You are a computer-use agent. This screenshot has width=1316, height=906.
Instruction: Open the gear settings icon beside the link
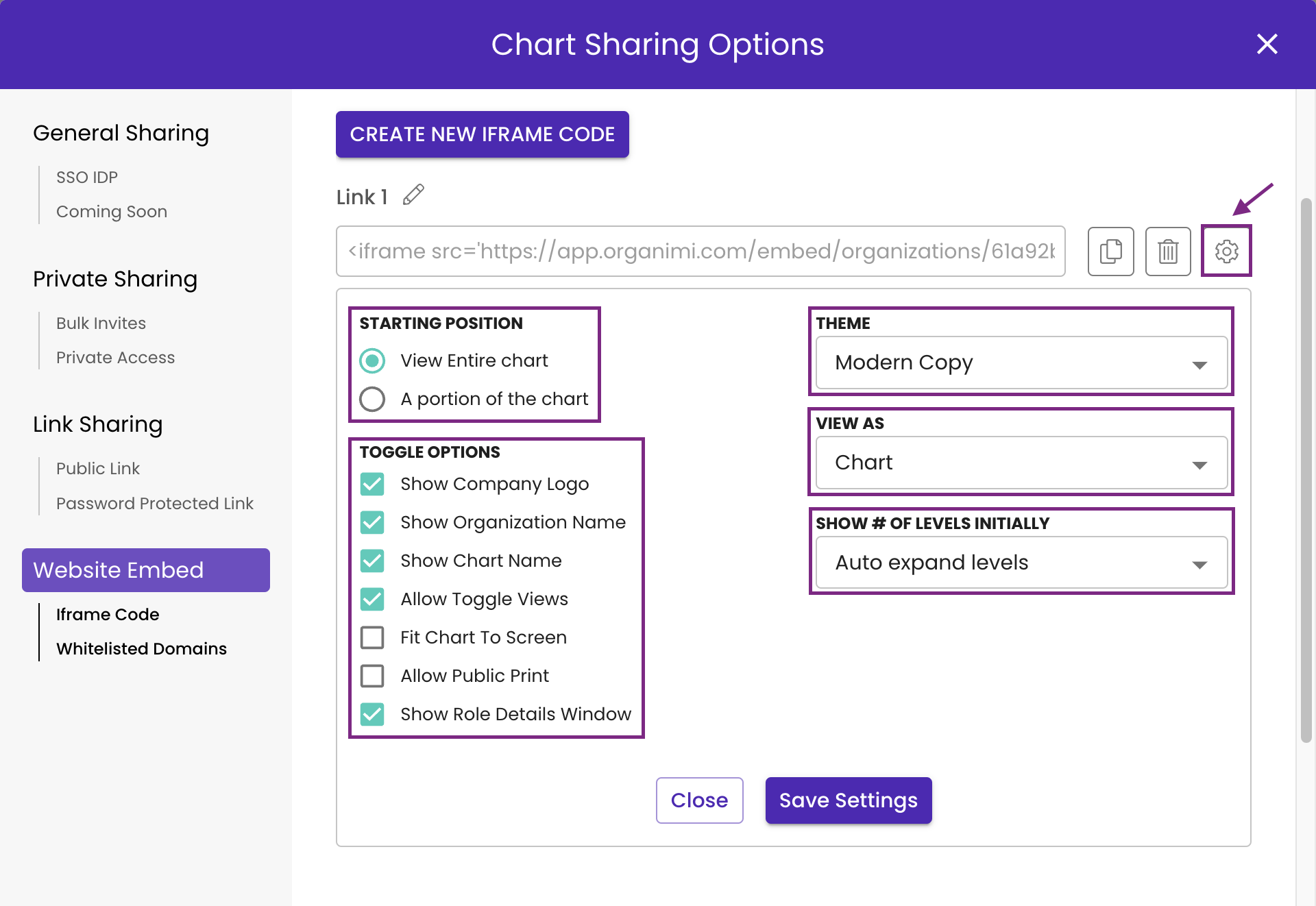1227,251
